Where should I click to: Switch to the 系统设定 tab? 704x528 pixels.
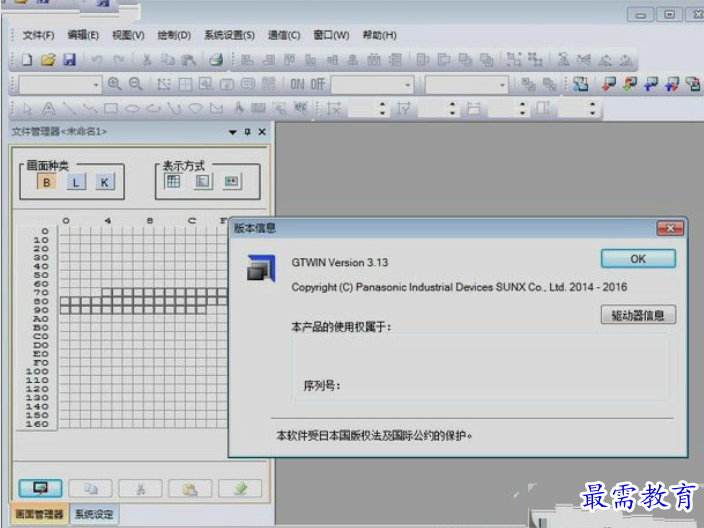(94, 514)
